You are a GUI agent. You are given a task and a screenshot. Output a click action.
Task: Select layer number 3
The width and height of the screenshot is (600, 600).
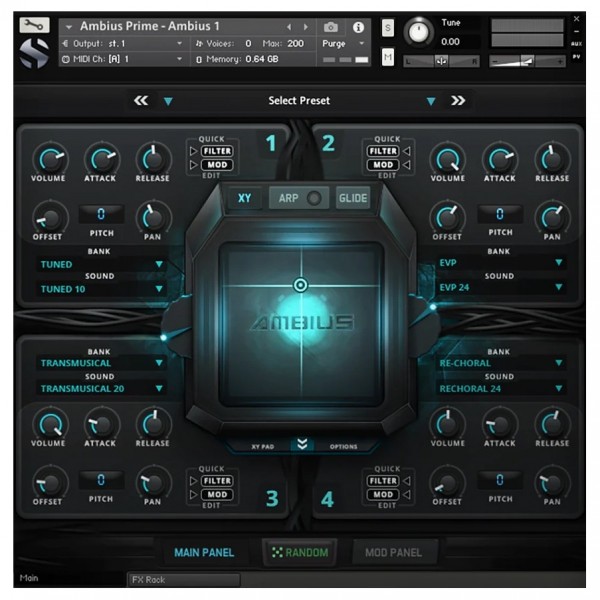click(272, 499)
